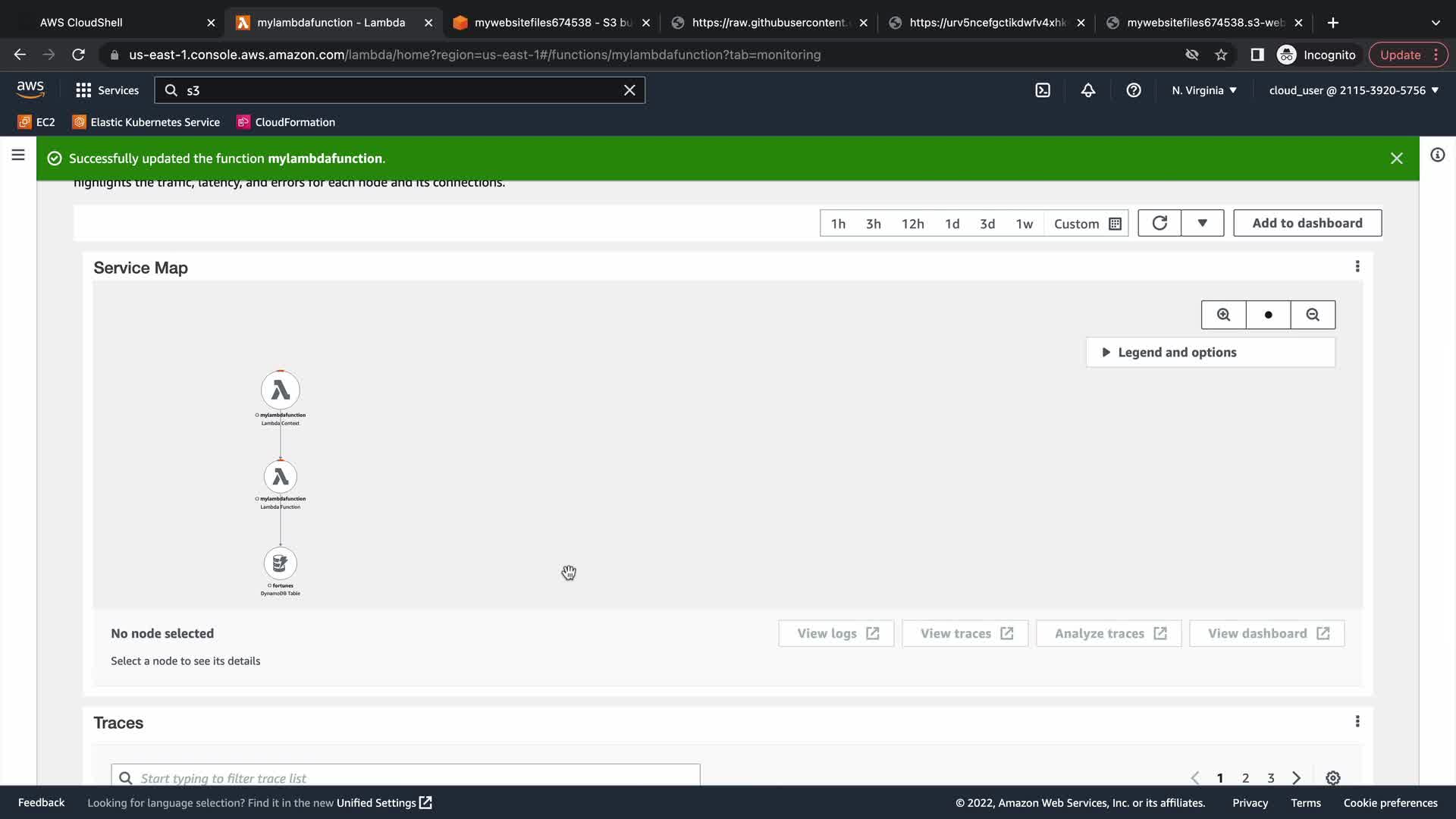Open the notifications bell
The width and height of the screenshot is (1456, 819).
pos(1088,90)
